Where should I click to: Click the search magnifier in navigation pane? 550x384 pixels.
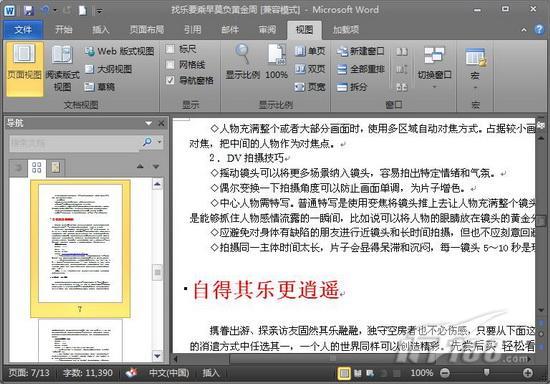click(147, 142)
